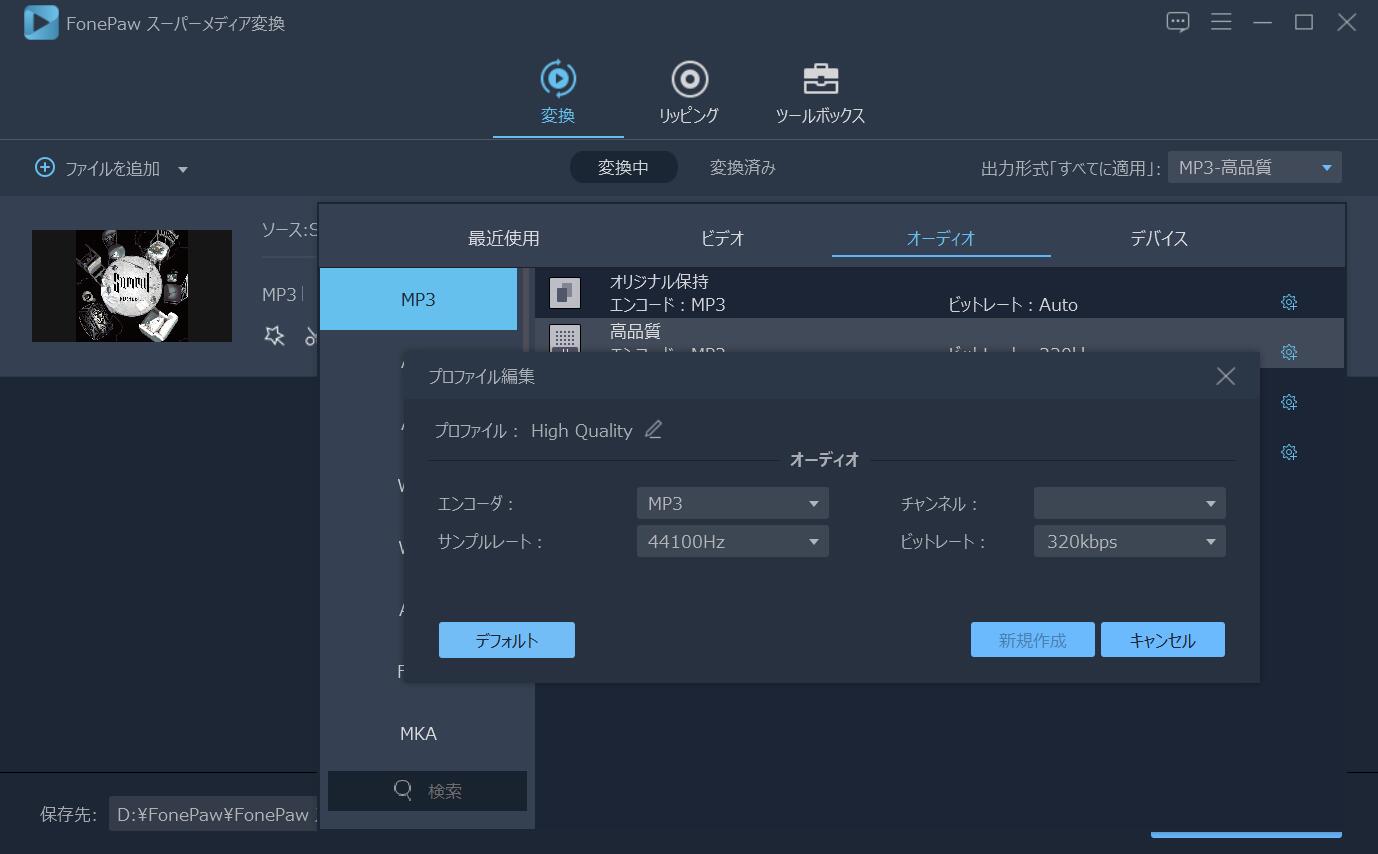Switch to the デバイス tab

coord(1158,238)
